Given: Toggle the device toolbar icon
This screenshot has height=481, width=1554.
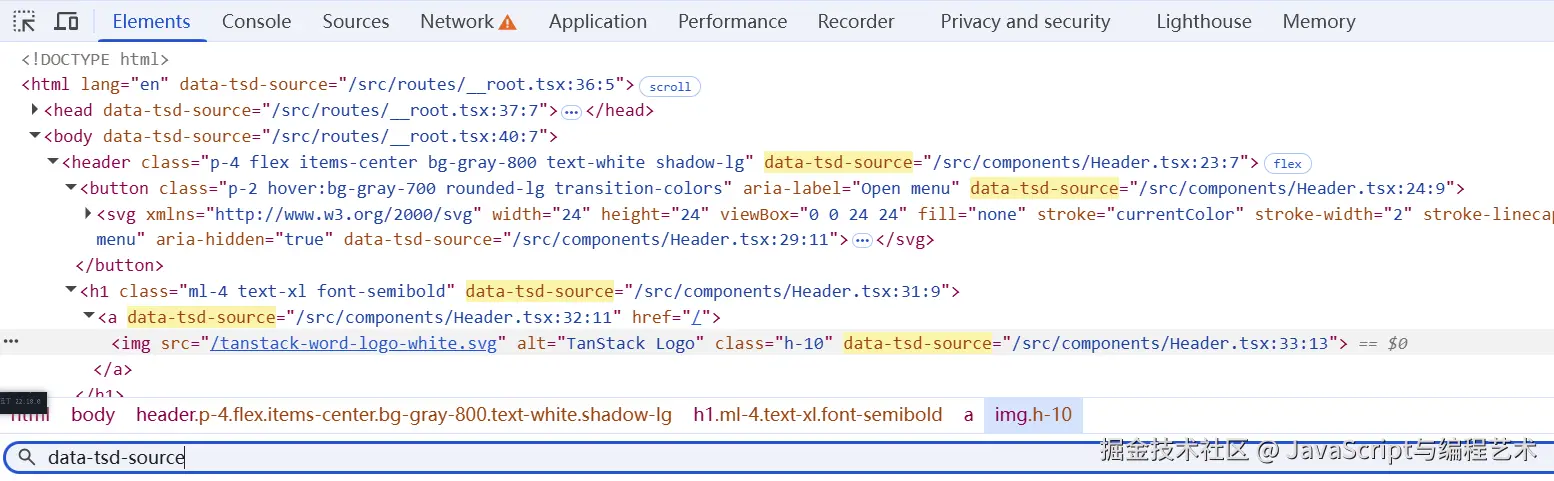Looking at the screenshot, I should (x=67, y=21).
